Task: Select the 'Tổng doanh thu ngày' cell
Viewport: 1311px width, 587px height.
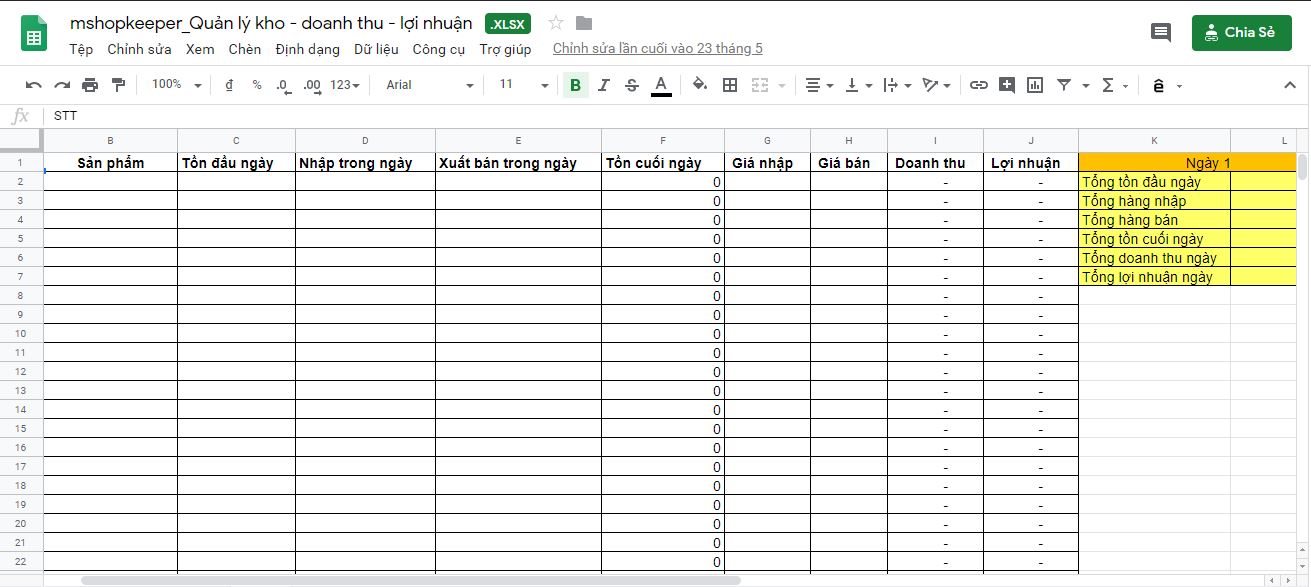Action: coord(1155,258)
